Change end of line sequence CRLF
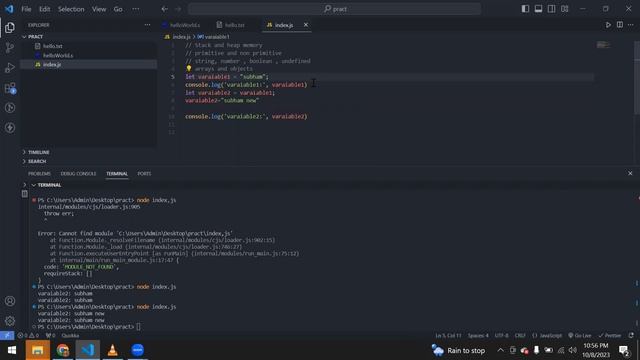Image resolution: width=640 pixels, height=360 pixels. pos(520,336)
